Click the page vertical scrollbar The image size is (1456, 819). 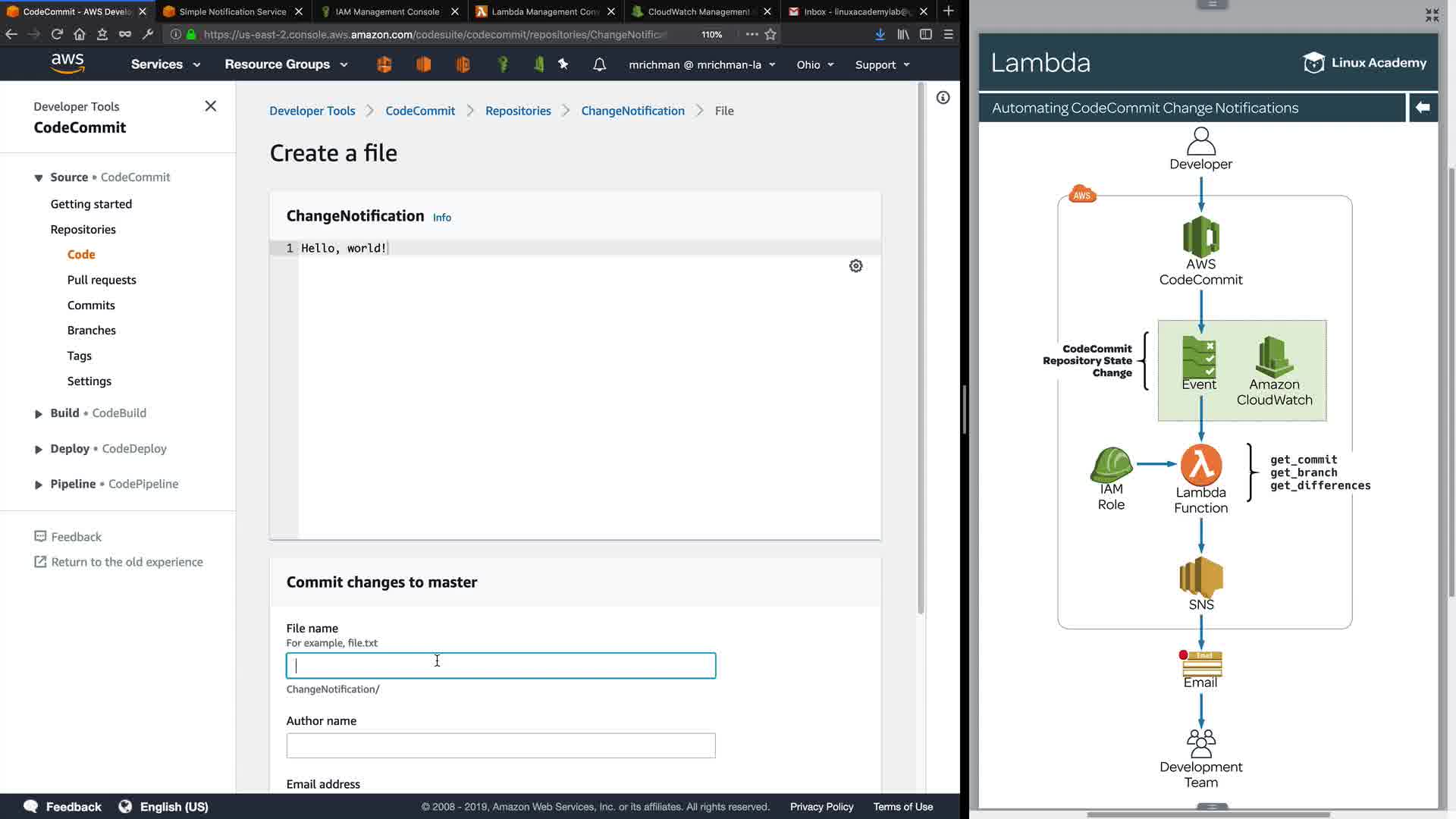point(921,349)
